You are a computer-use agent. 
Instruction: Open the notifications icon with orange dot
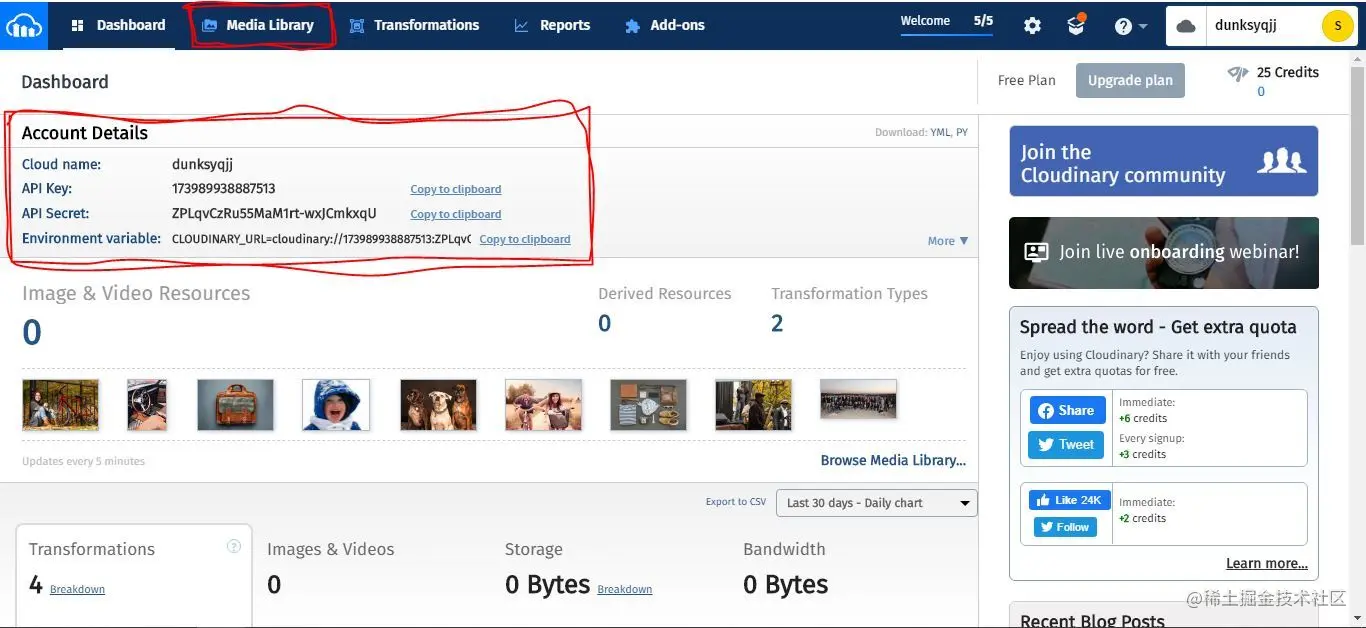pyautogui.click(x=1076, y=25)
